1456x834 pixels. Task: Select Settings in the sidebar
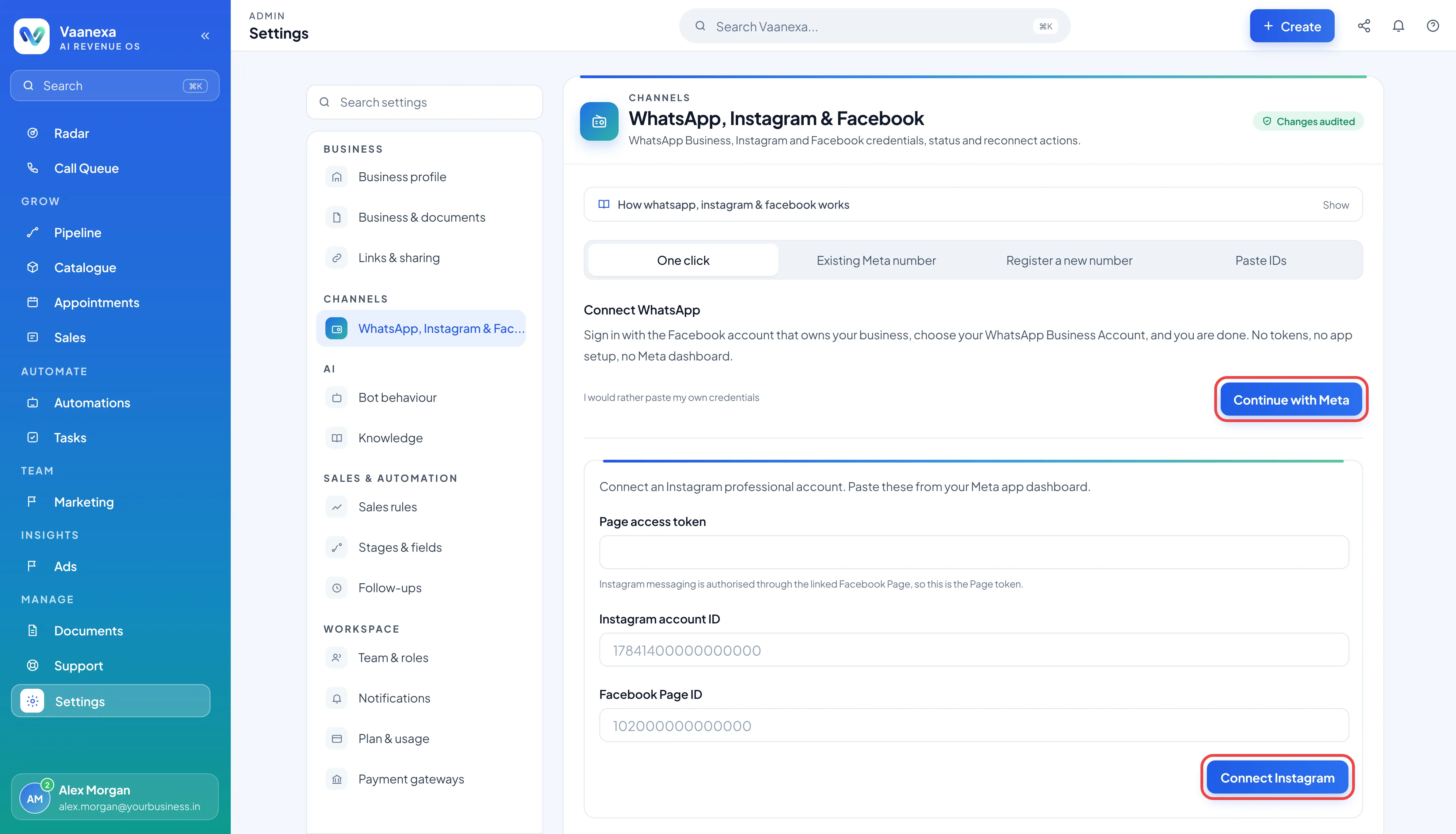click(111, 701)
